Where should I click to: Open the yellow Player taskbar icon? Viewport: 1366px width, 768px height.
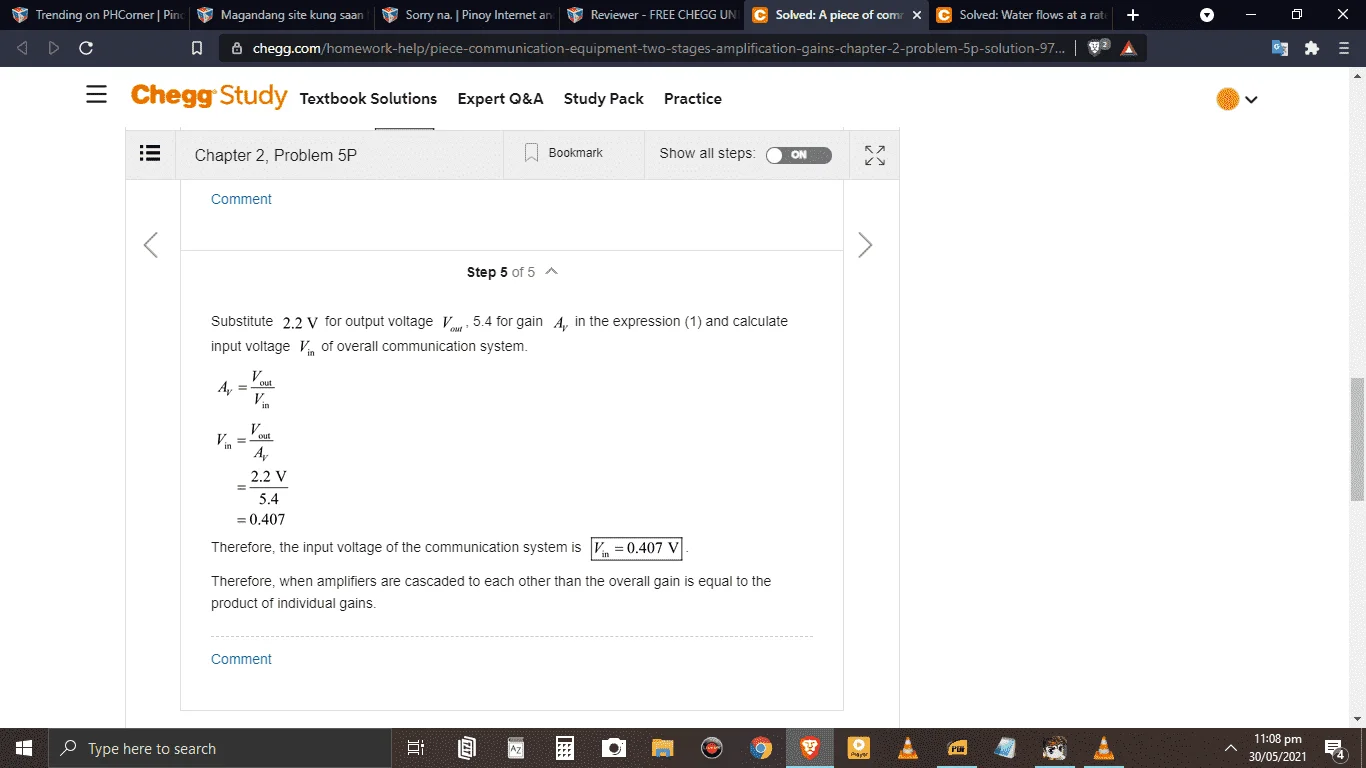point(859,748)
